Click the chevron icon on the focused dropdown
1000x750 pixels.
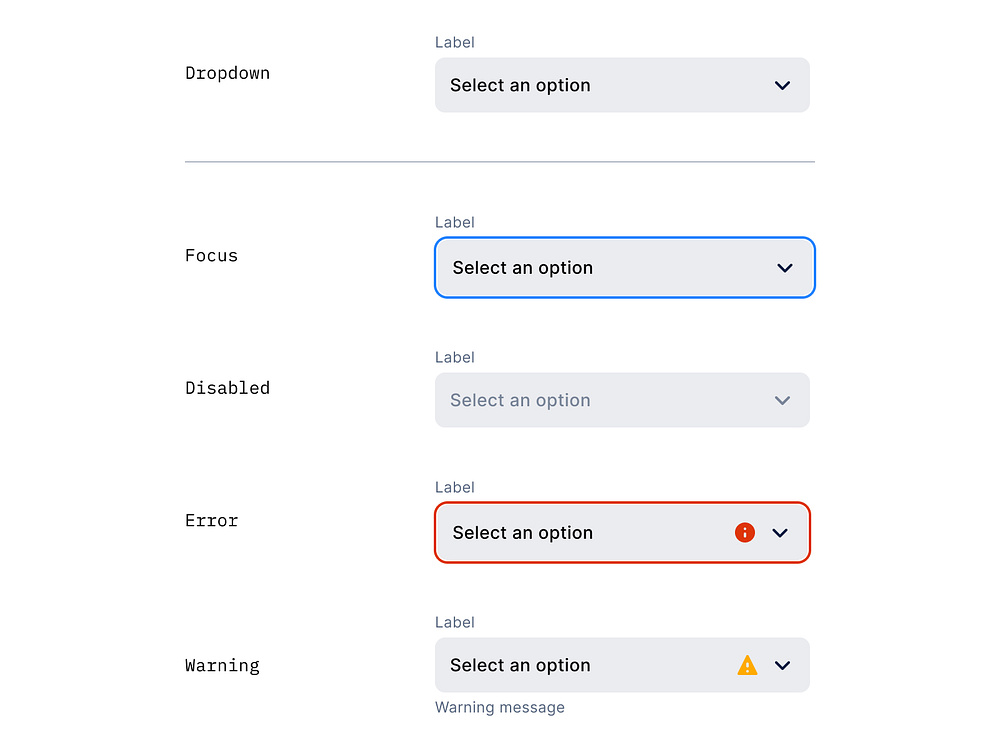[x=784, y=267]
